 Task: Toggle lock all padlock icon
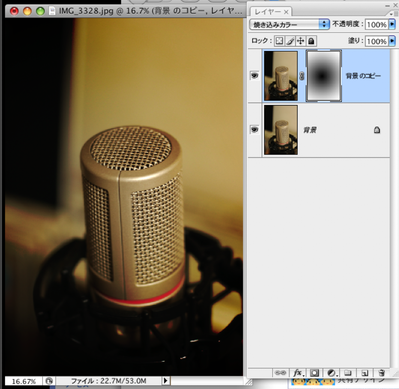tap(311, 41)
